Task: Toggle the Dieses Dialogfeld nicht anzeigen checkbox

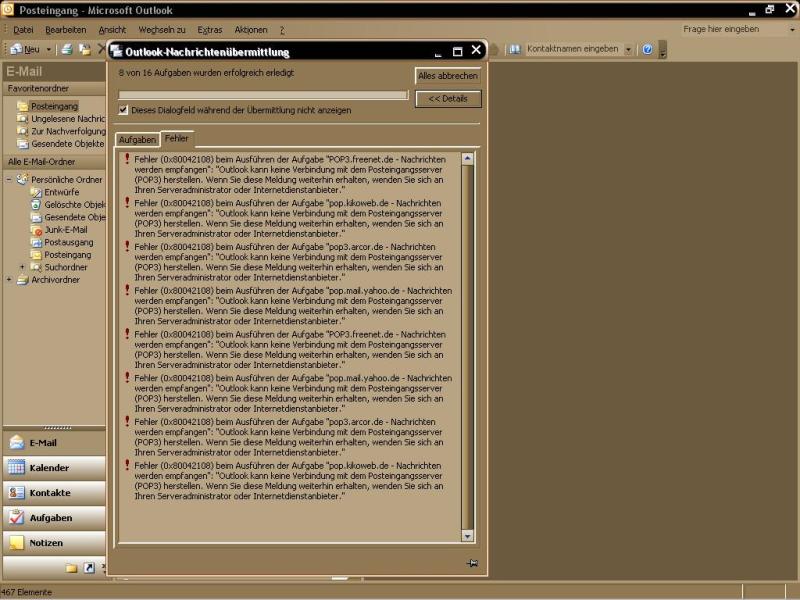Action: (123, 110)
